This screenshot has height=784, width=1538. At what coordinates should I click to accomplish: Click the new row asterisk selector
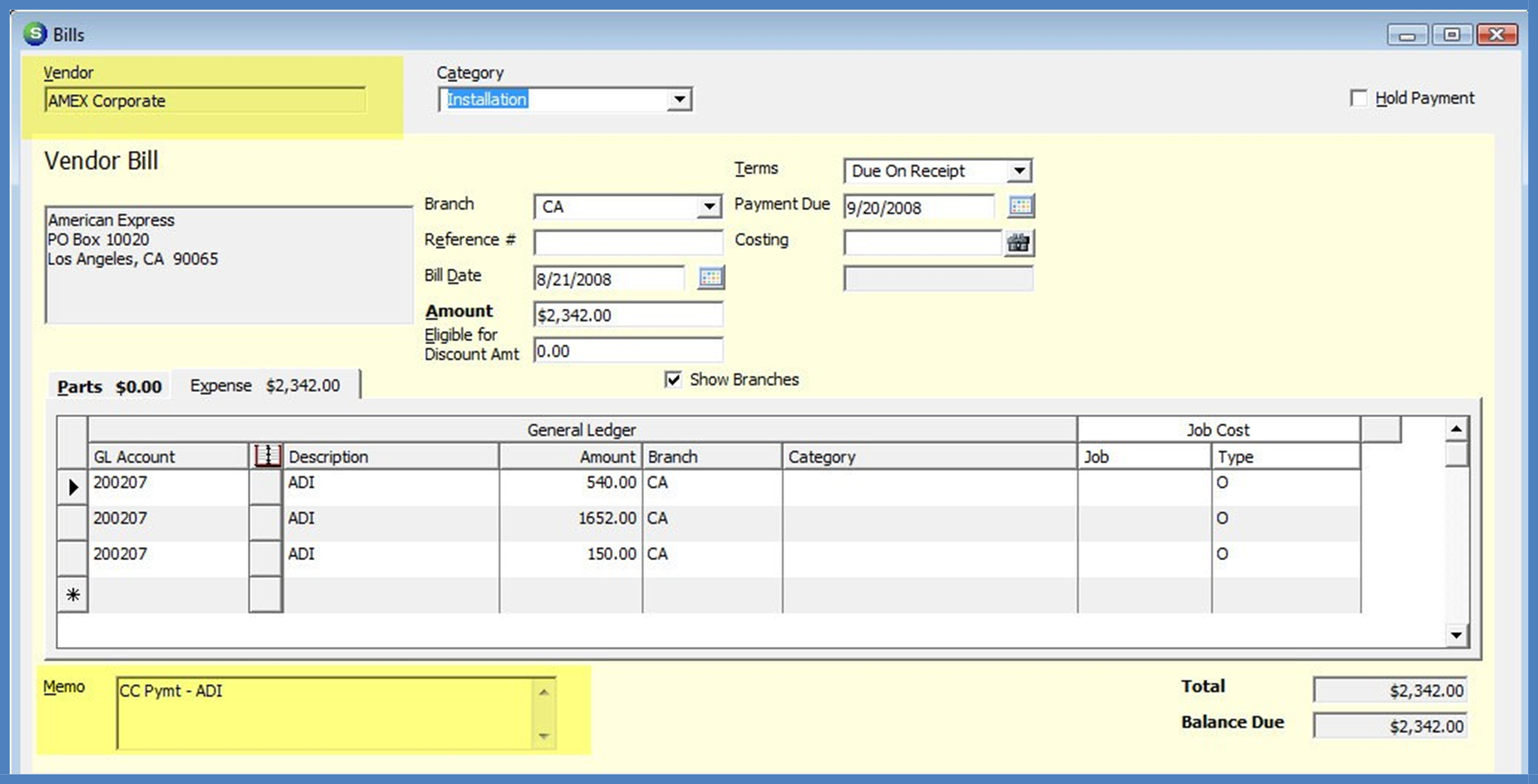[x=72, y=595]
